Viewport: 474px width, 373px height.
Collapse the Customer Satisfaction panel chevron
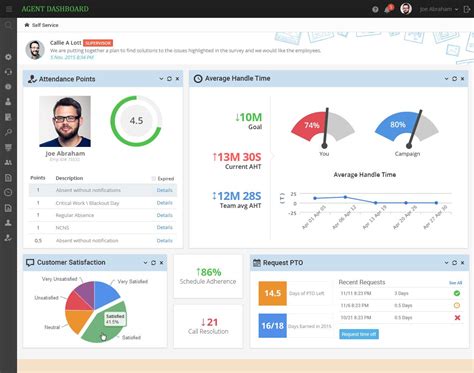coord(145,263)
